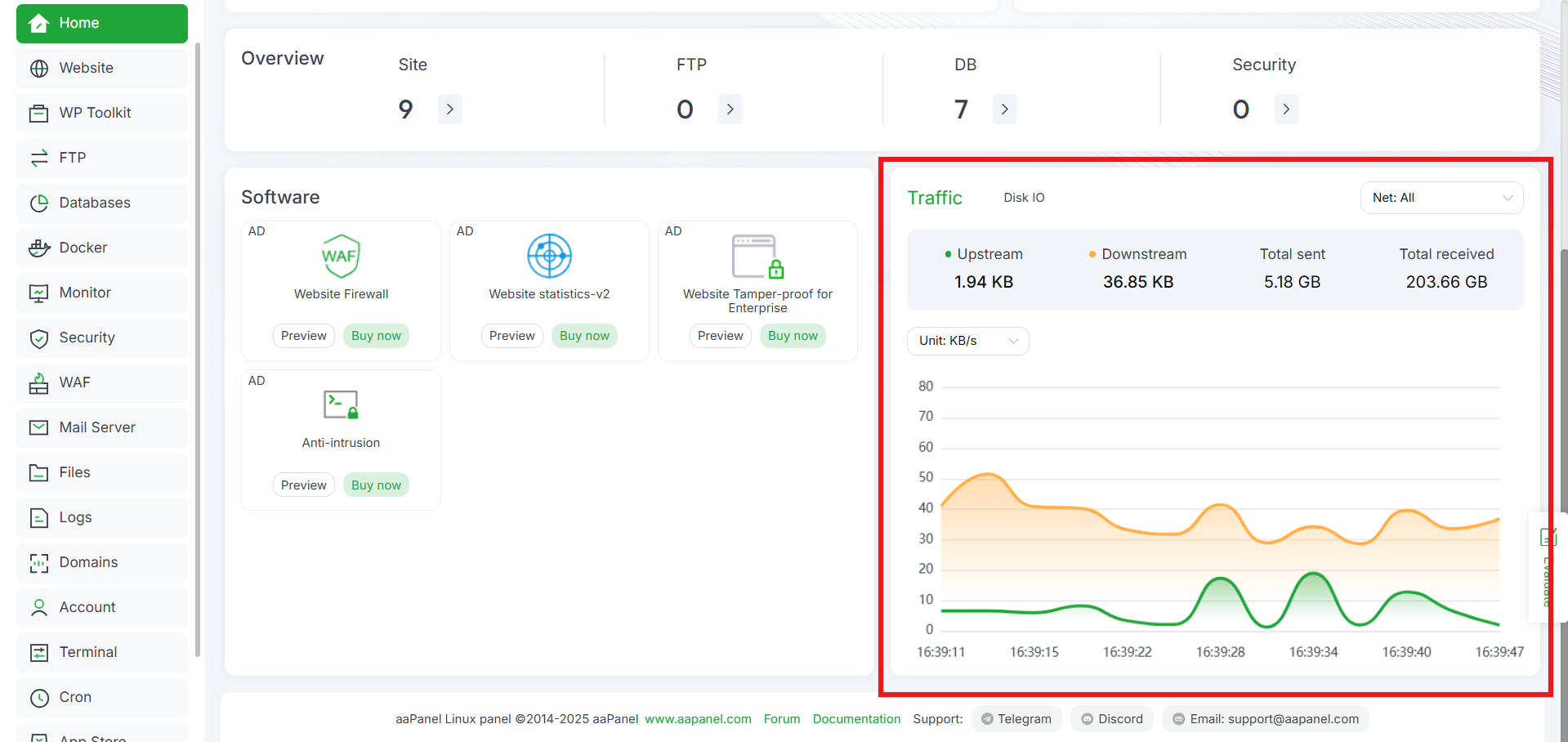Open the Cron clock icon

39,697
